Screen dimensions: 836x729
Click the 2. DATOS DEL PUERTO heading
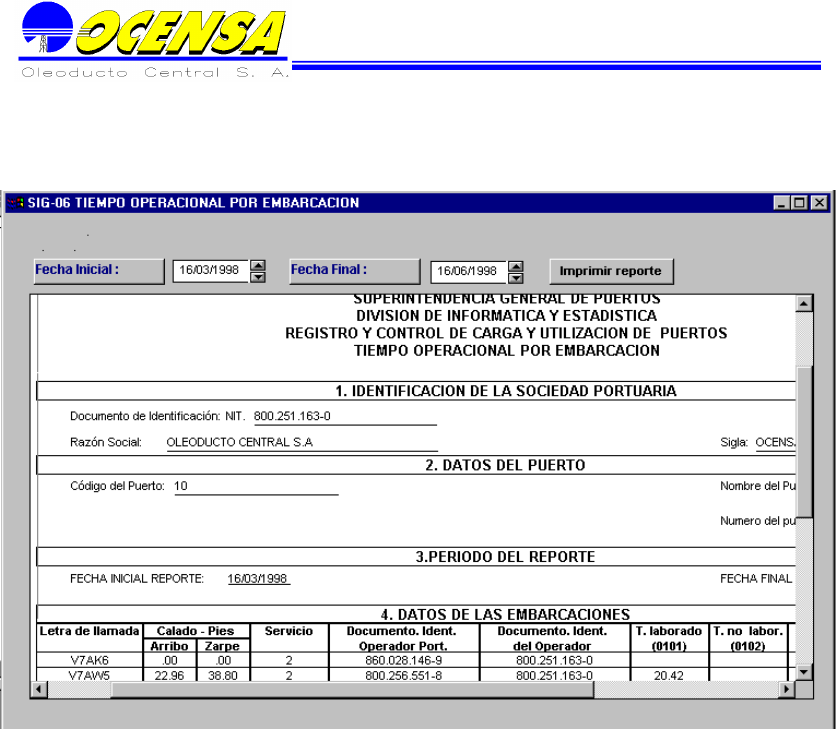[x=505, y=465]
